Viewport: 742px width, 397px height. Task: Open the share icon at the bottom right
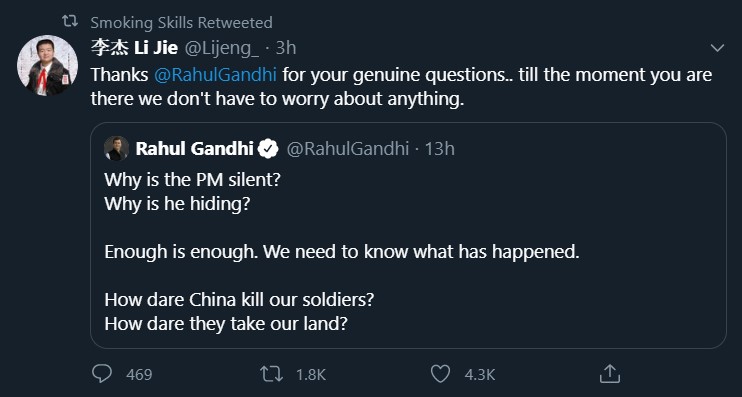(610, 373)
